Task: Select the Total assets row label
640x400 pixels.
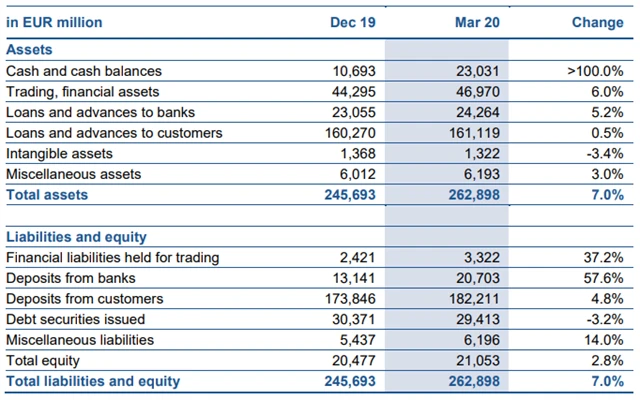Action: click(47, 195)
